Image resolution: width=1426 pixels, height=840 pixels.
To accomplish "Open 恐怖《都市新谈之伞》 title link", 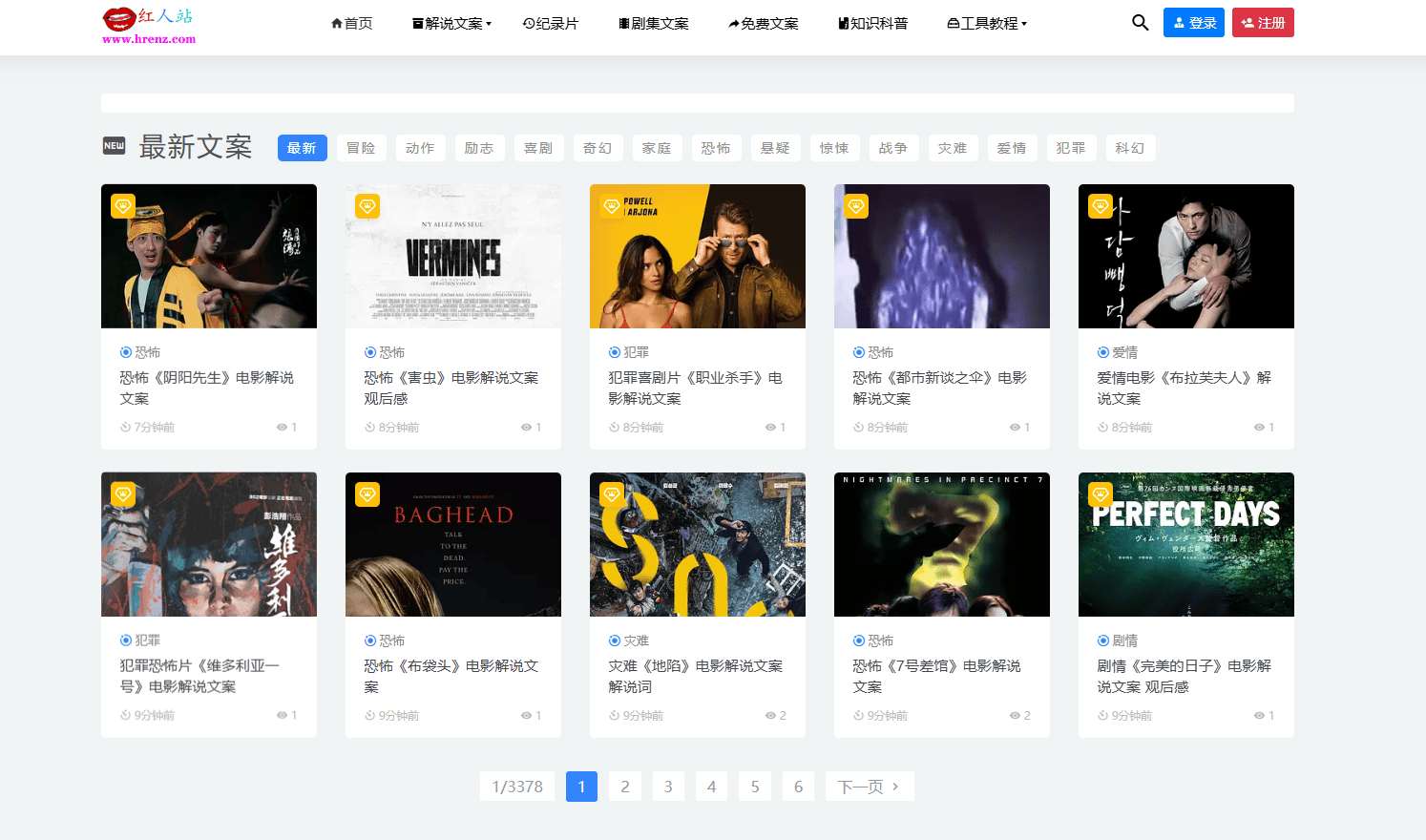I will coord(940,388).
